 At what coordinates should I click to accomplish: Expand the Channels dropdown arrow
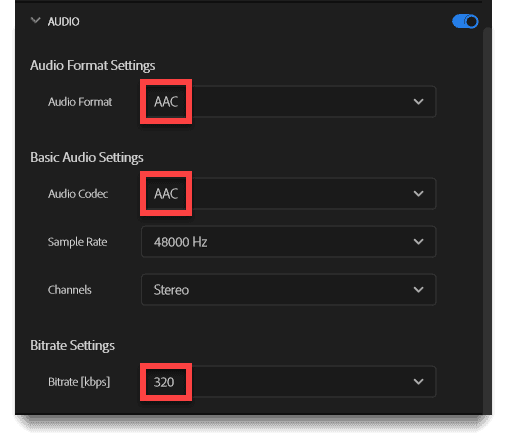(x=418, y=290)
